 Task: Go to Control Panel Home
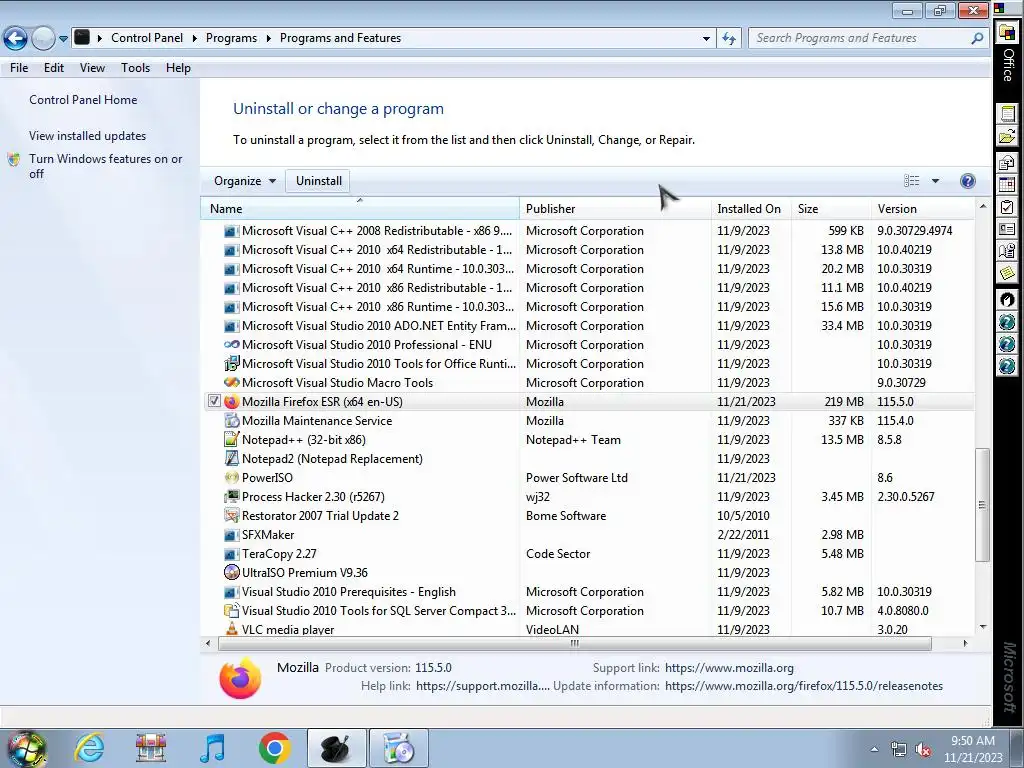83,100
